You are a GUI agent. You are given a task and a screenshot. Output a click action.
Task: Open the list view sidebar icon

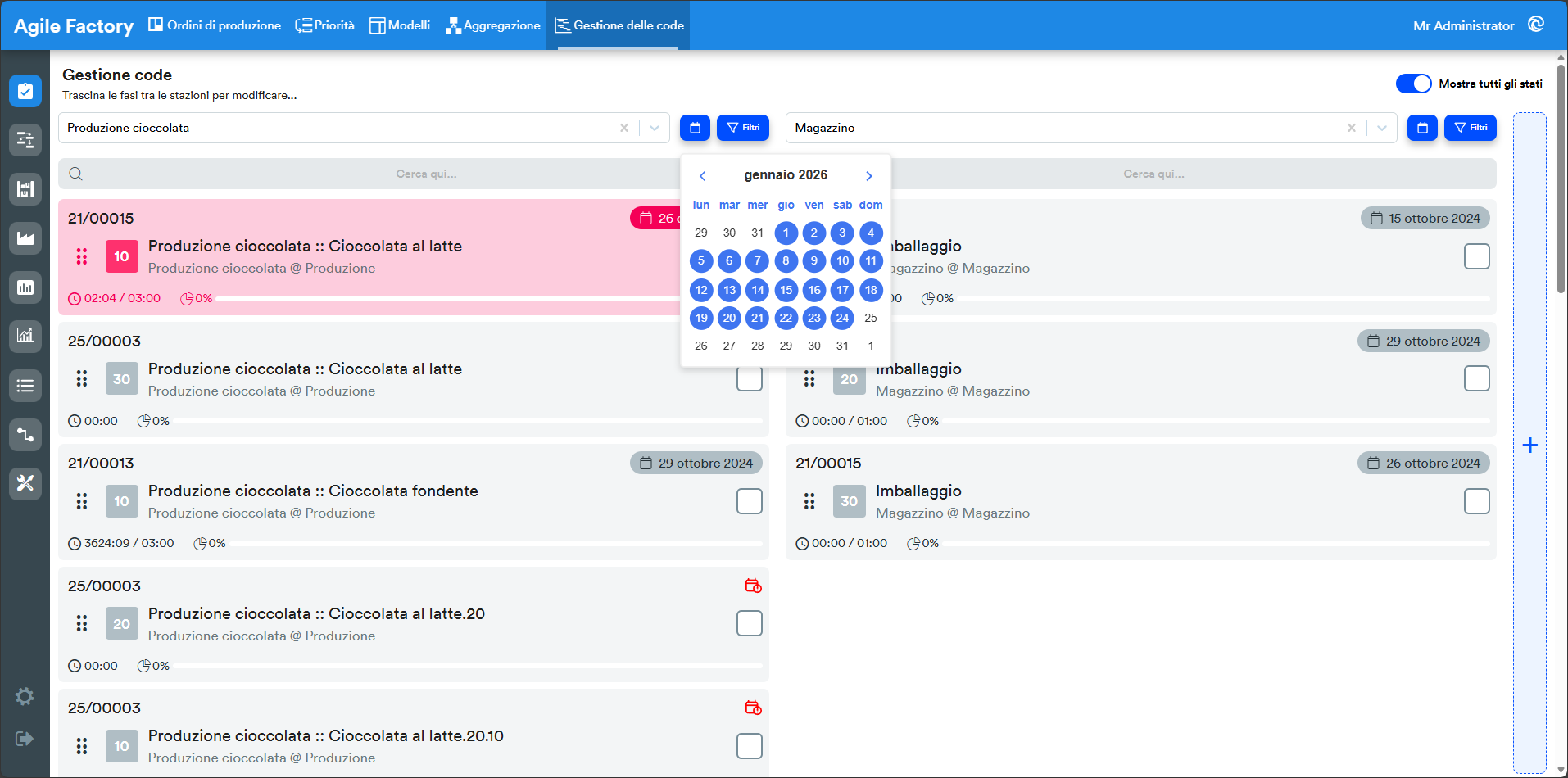click(25, 385)
